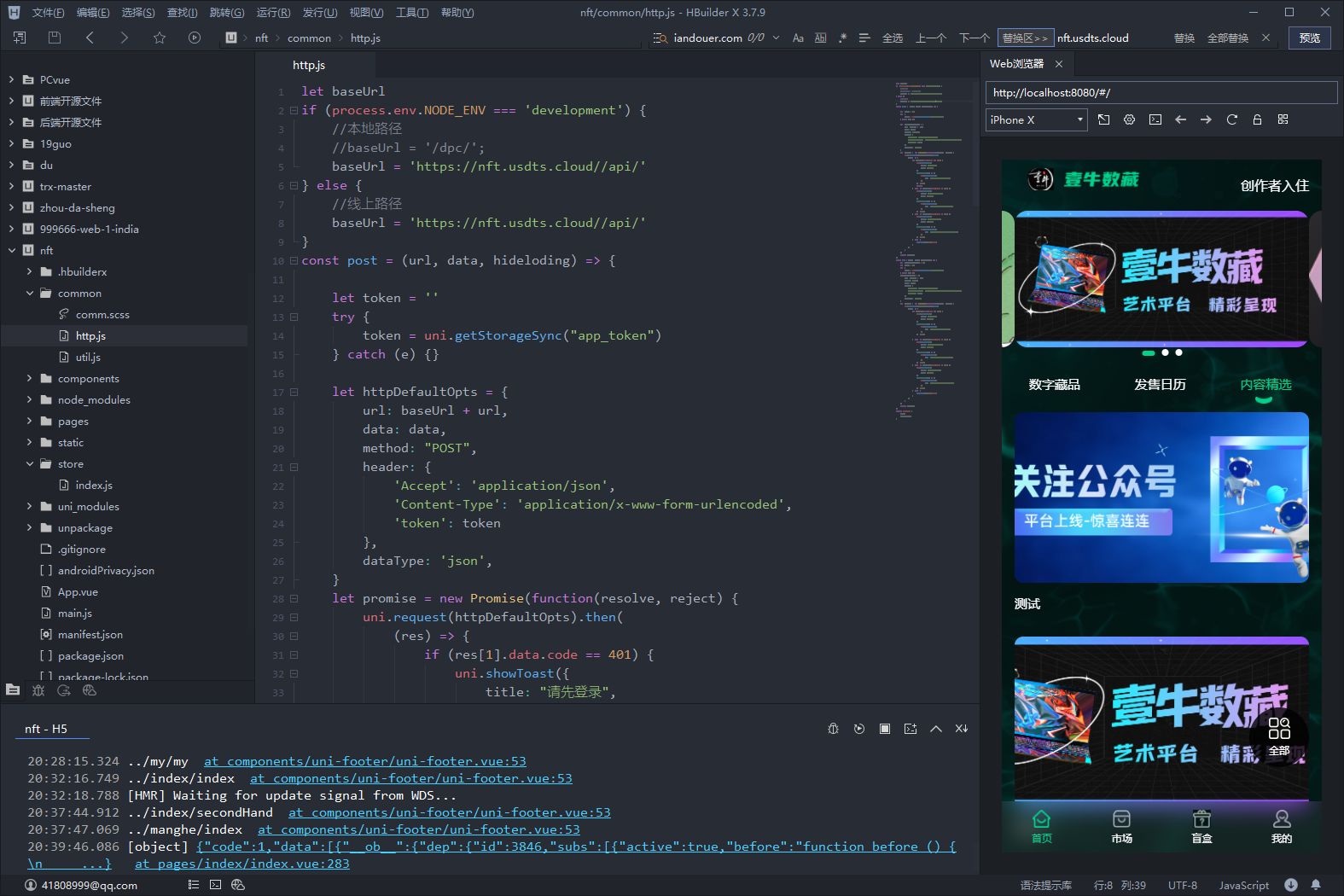Open the 文件(F) menu

(48, 12)
